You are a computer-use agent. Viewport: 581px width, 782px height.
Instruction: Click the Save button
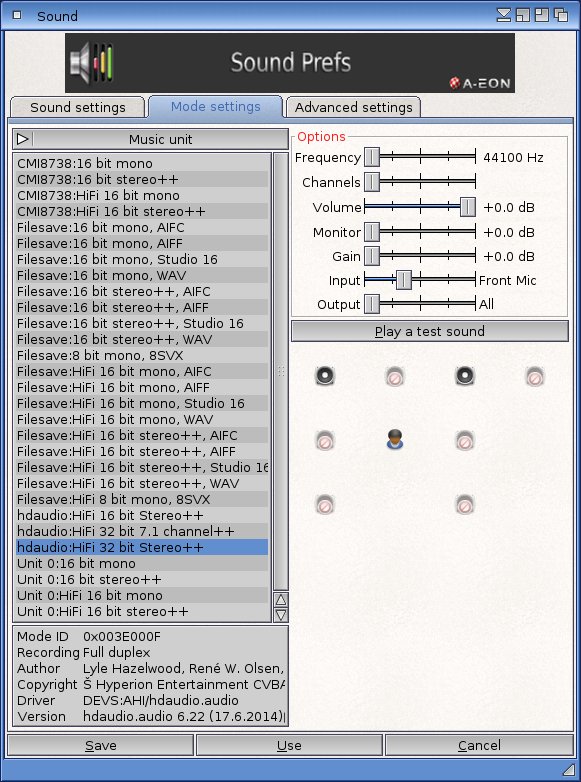tap(101, 745)
